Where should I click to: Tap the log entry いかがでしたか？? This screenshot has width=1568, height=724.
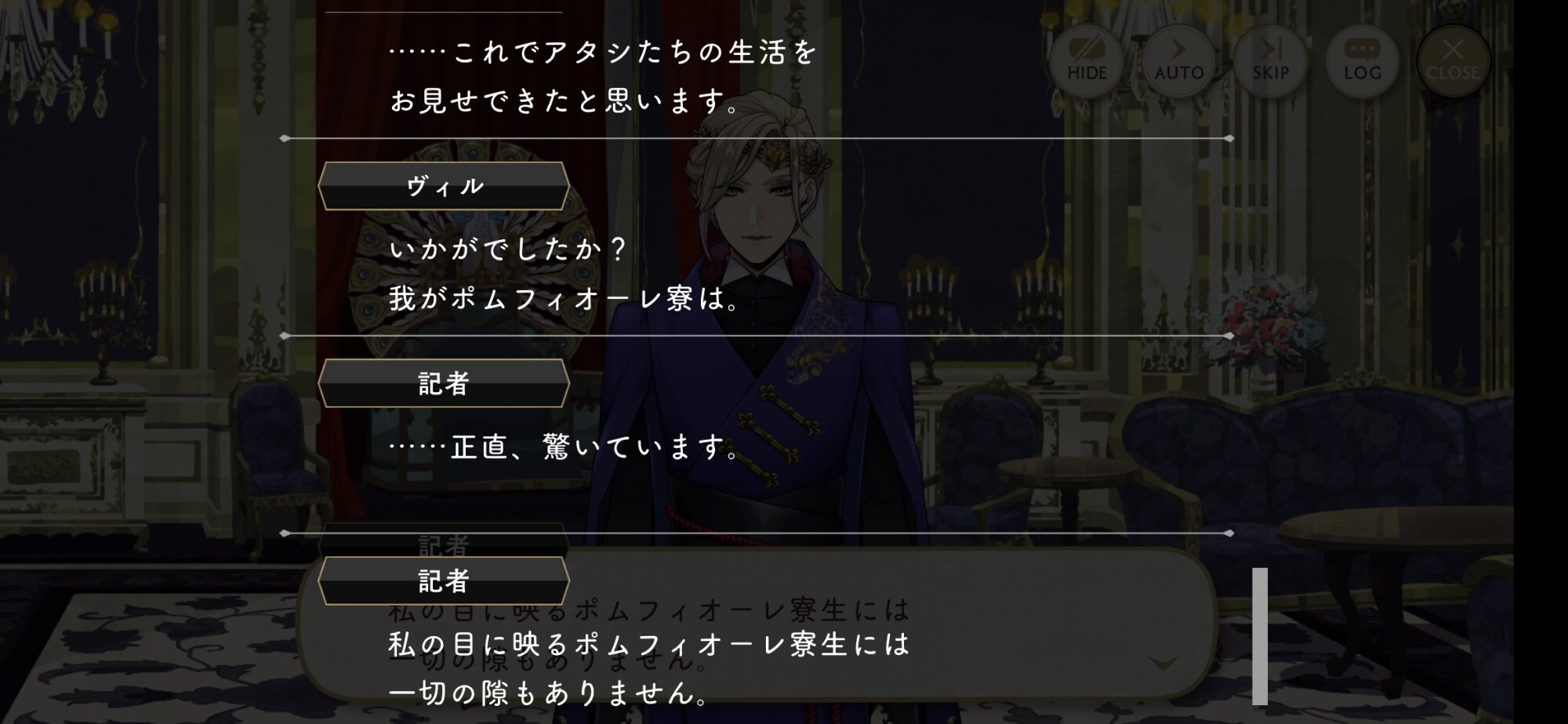(x=509, y=250)
